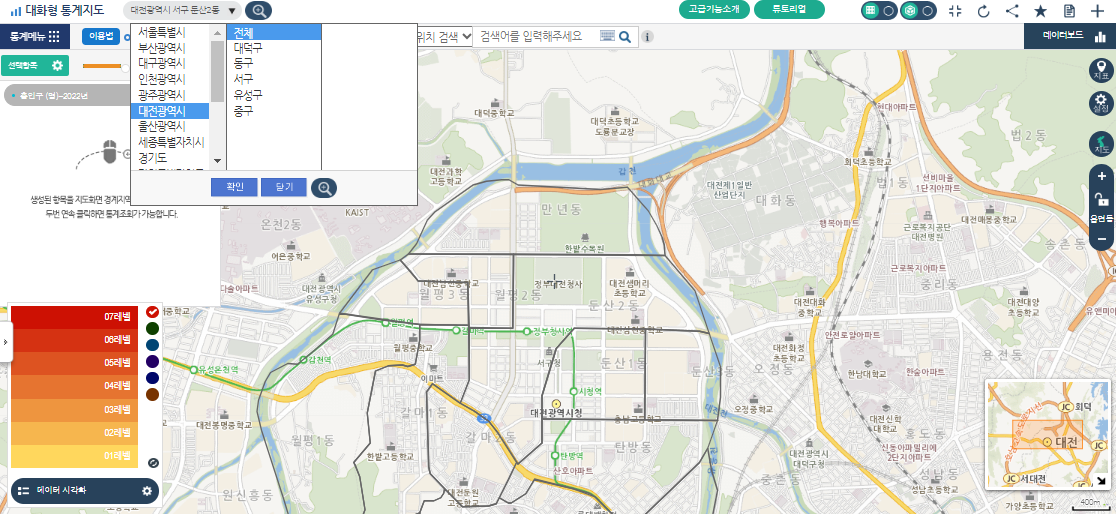Click the refresh icon in top toolbar
The width and height of the screenshot is (1116, 514).
pos(983,11)
